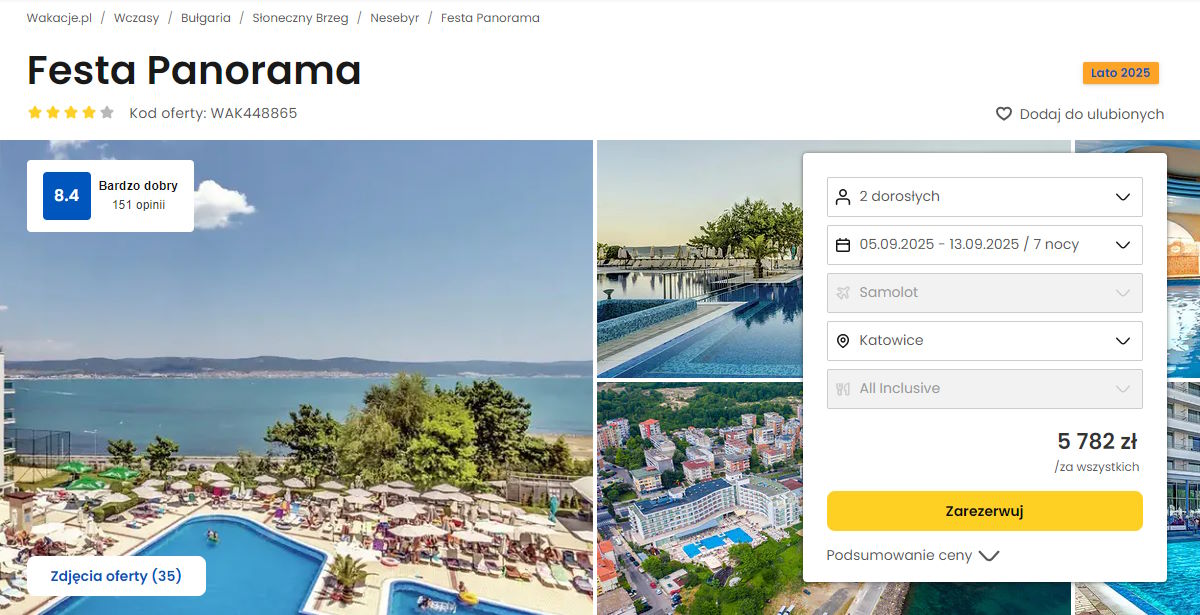Click the person icon in guests field

[x=842, y=197]
